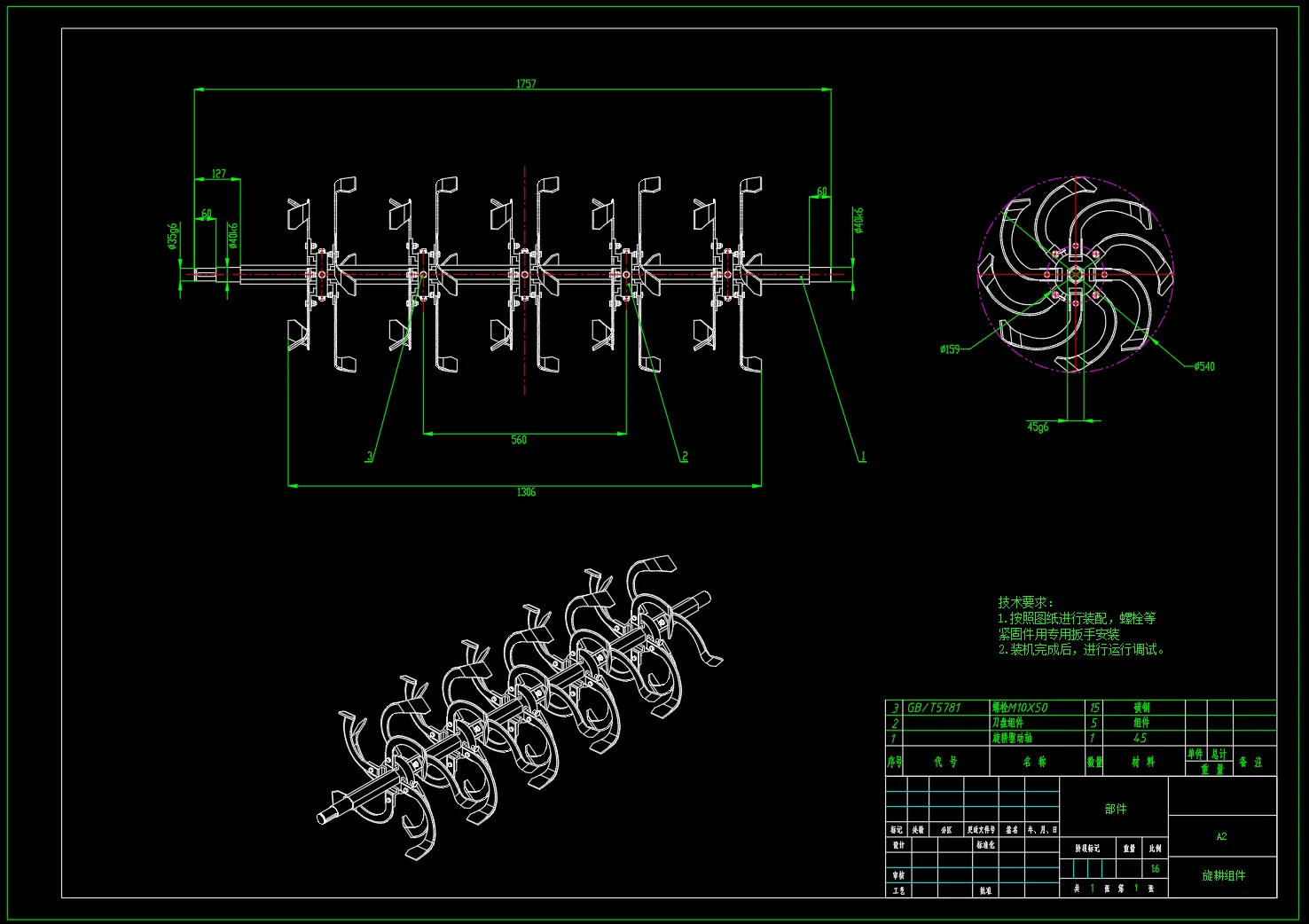This screenshot has height=924, width=1309.
Task: Select the 技术要求 heading text
Action: 1026,602
